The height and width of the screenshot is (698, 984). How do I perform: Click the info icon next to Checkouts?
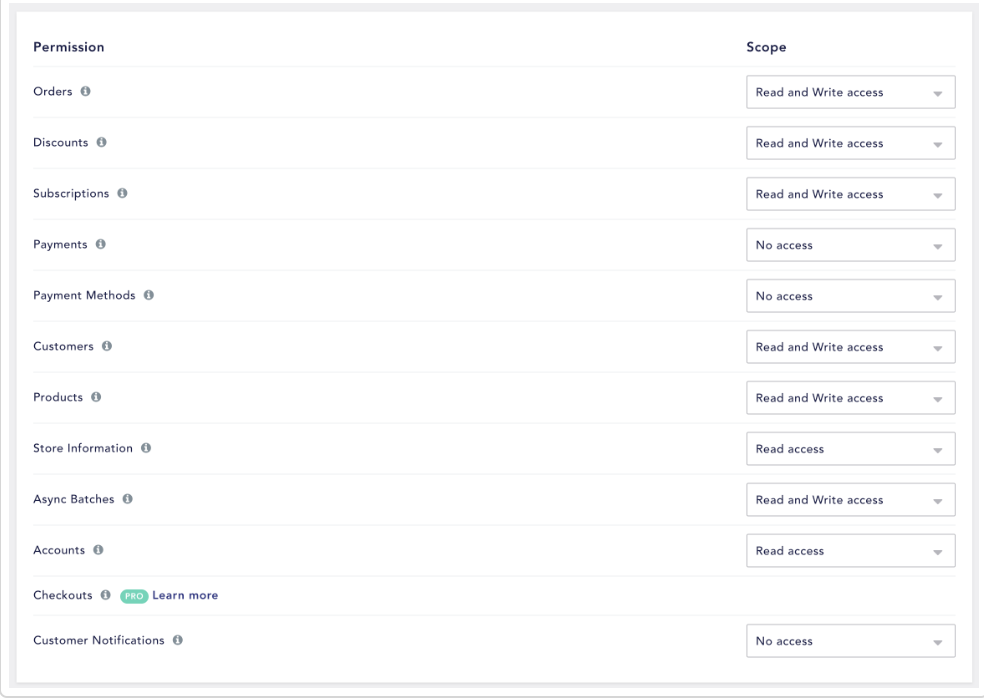coord(105,596)
